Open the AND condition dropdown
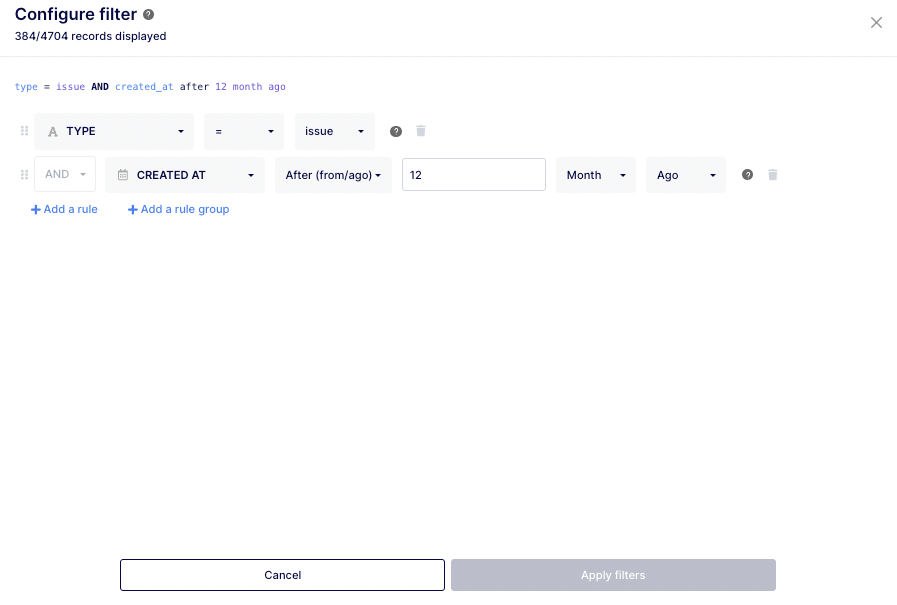897x605 pixels. point(65,175)
